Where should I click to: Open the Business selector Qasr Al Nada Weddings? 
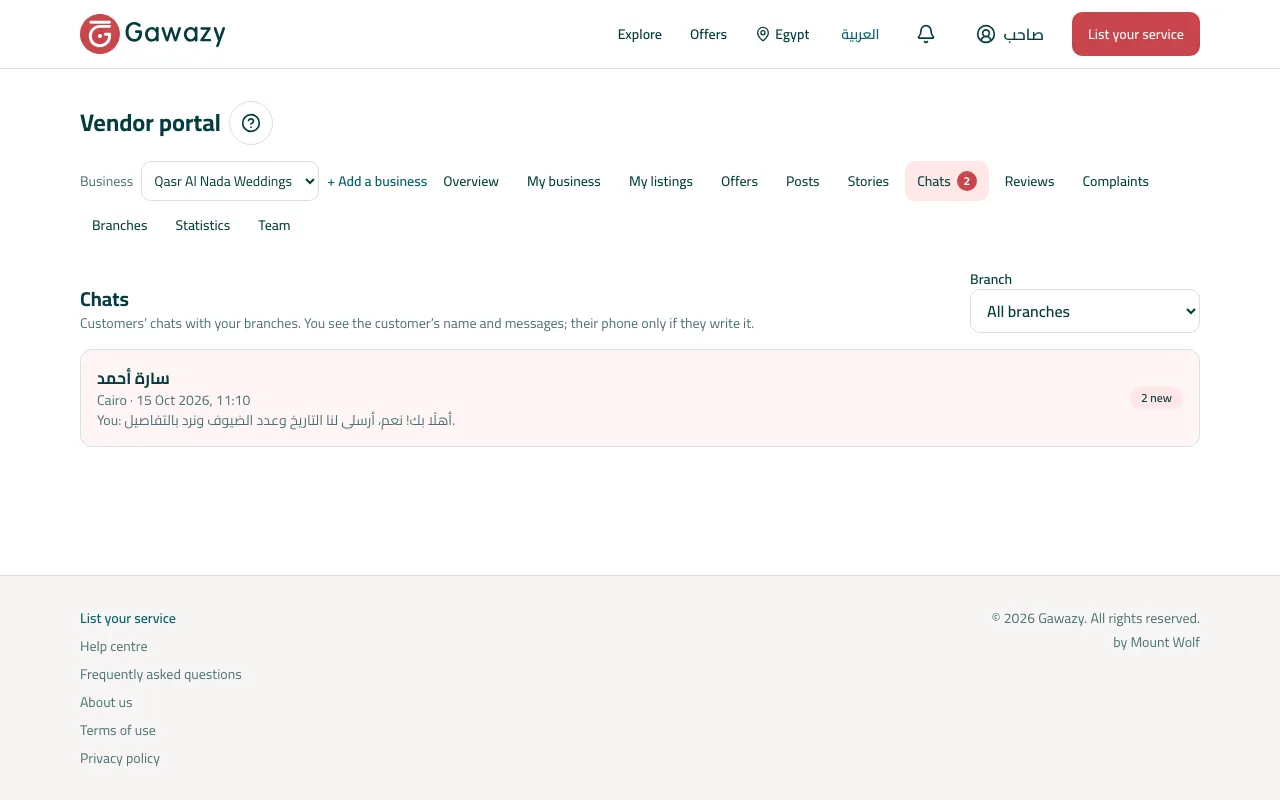[230, 181]
